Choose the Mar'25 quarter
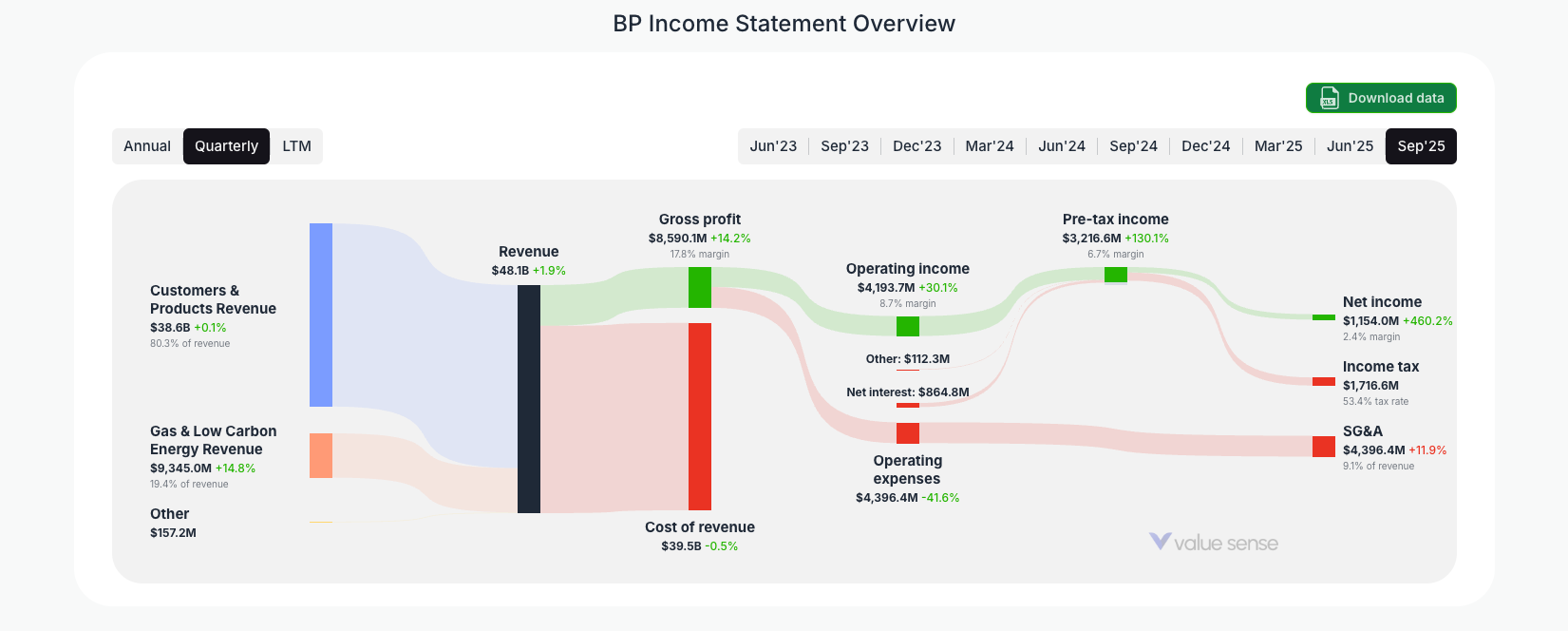This screenshot has height=631, width=1568. click(1277, 145)
